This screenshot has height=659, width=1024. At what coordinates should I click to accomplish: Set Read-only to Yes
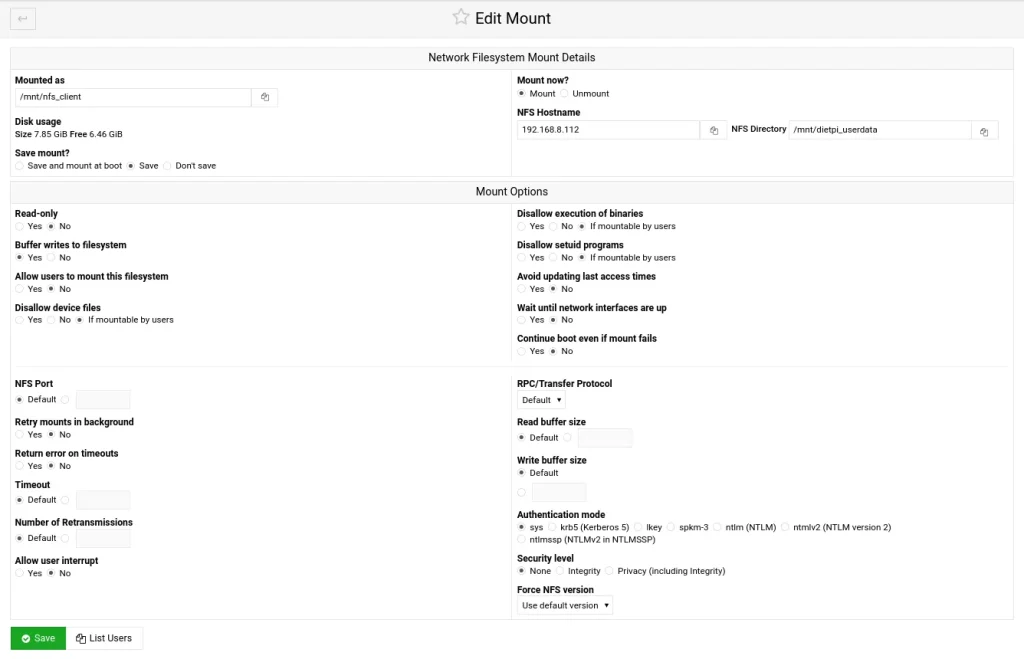pos(20,226)
